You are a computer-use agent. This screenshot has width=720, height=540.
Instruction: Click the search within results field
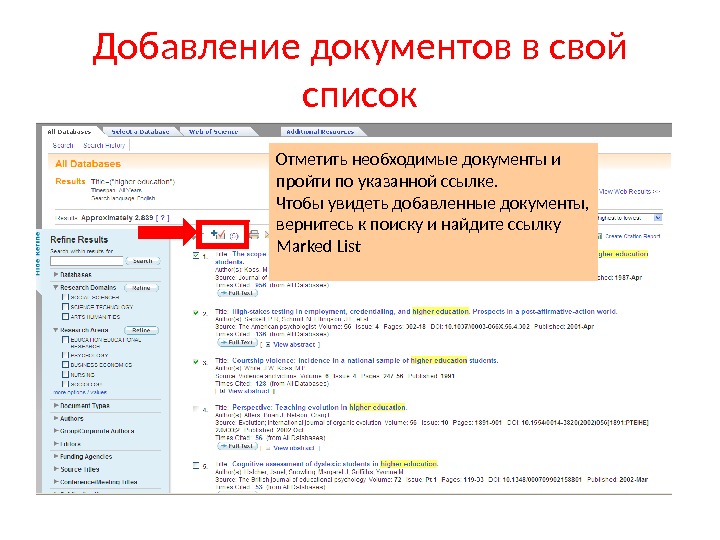click(87, 261)
